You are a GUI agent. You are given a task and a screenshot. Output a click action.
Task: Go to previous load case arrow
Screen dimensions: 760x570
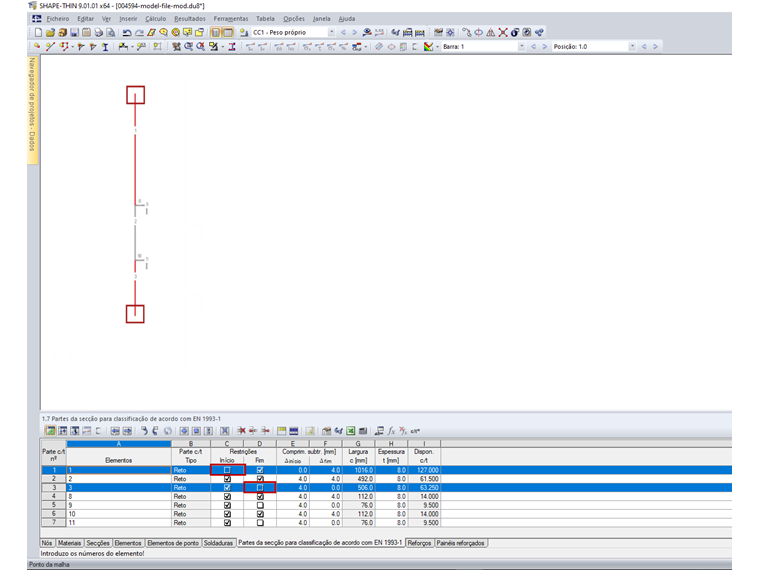coord(343,32)
